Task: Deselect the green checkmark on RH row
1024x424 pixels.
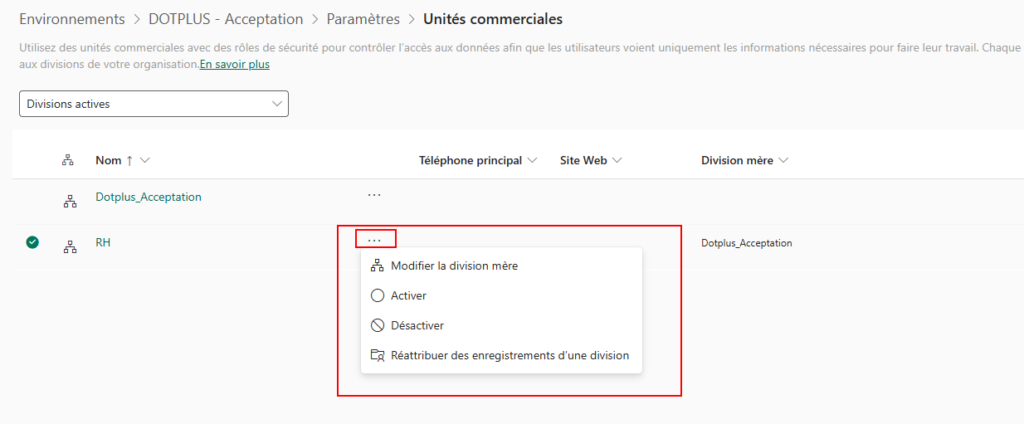Action: click(x=32, y=242)
